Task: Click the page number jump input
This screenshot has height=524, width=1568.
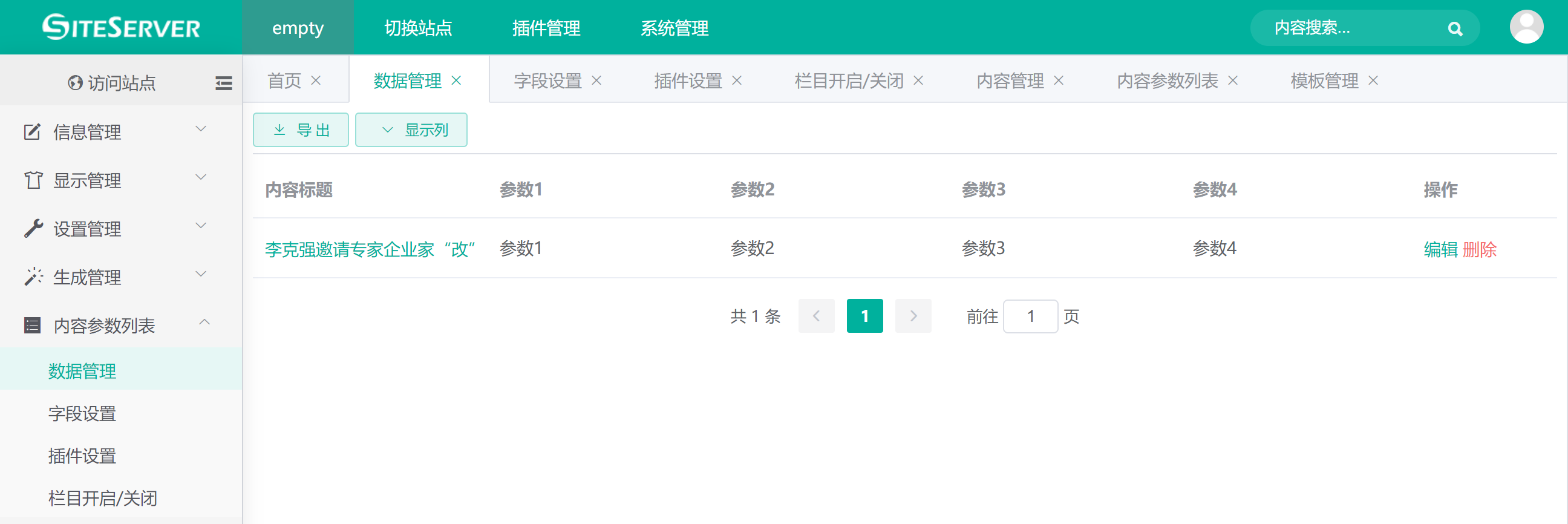Action: (x=1030, y=316)
